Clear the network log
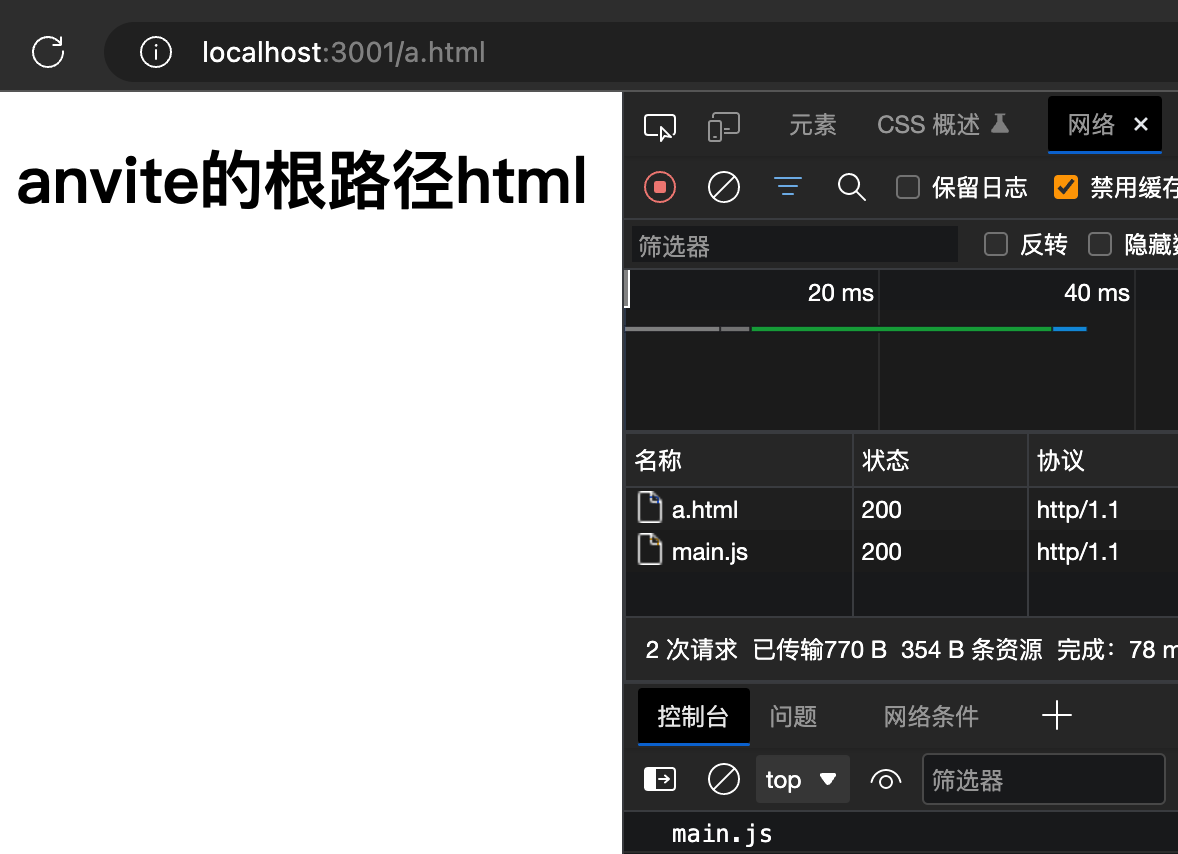This screenshot has height=854, width=1178. [723, 187]
